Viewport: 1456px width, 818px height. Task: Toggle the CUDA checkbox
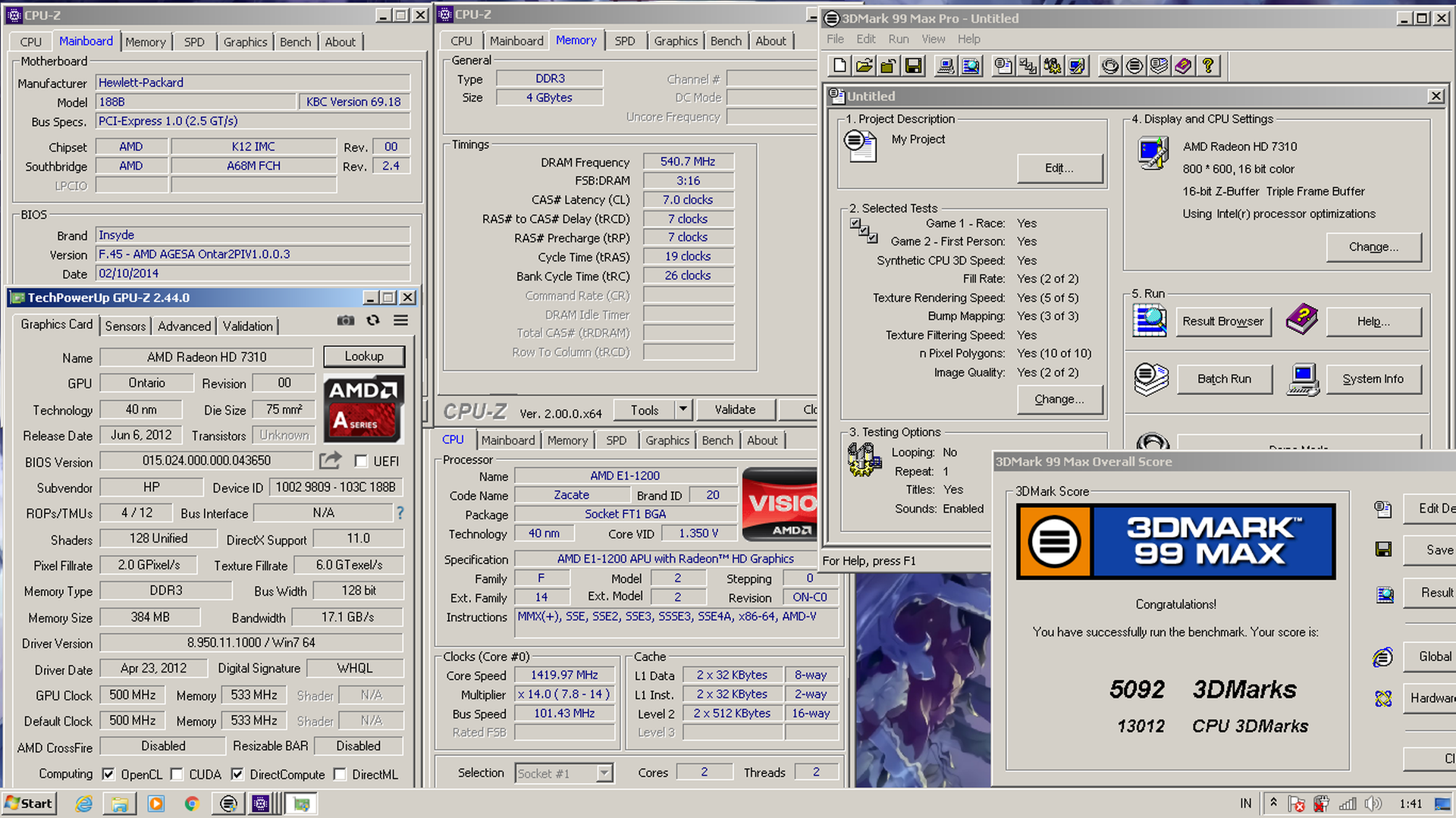click(x=177, y=774)
